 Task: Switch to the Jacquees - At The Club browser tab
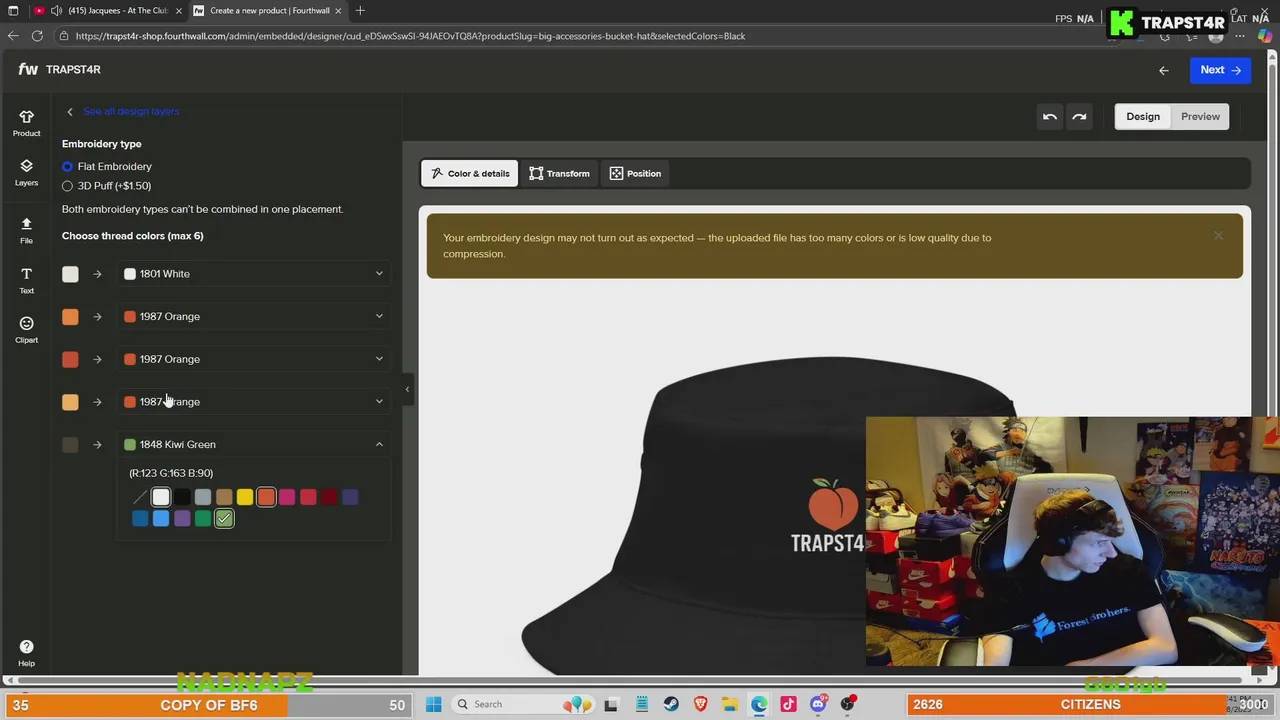pyautogui.click(x=106, y=11)
